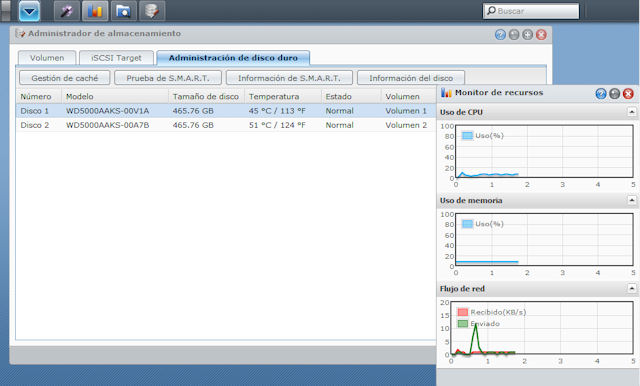Open the main menu arrow button

(x=29, y=11)
